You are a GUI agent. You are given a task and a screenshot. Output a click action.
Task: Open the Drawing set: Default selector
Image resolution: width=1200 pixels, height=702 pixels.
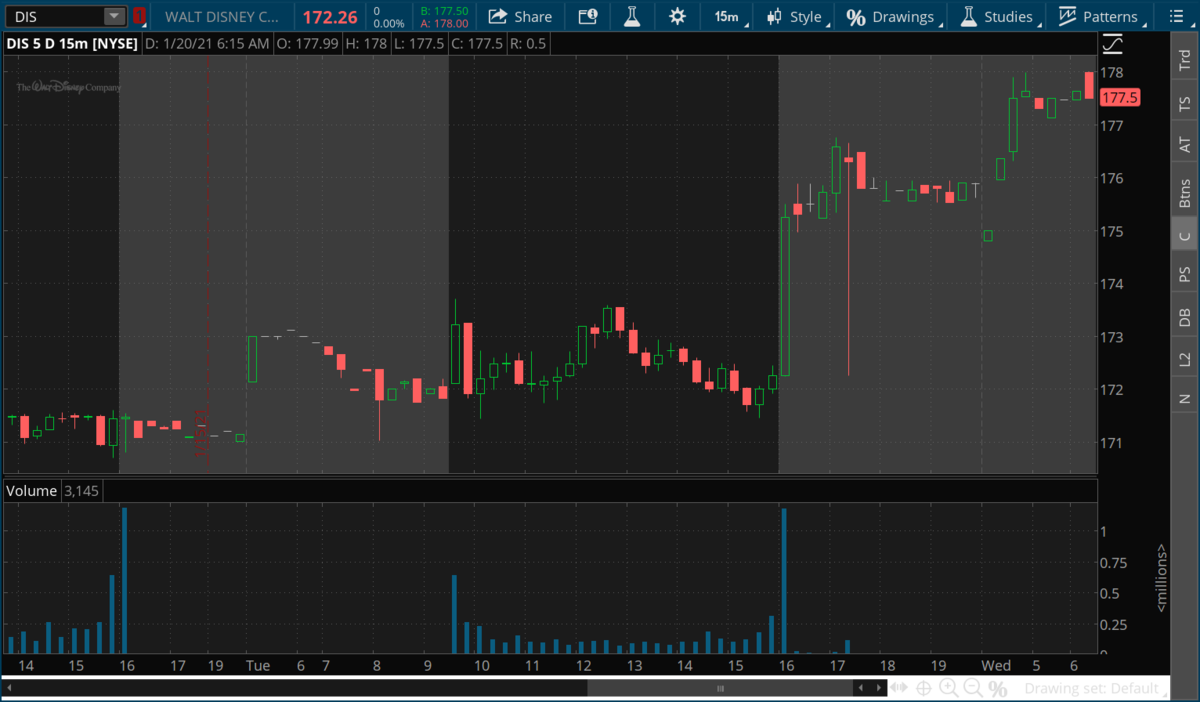(x=1096, y=688)
